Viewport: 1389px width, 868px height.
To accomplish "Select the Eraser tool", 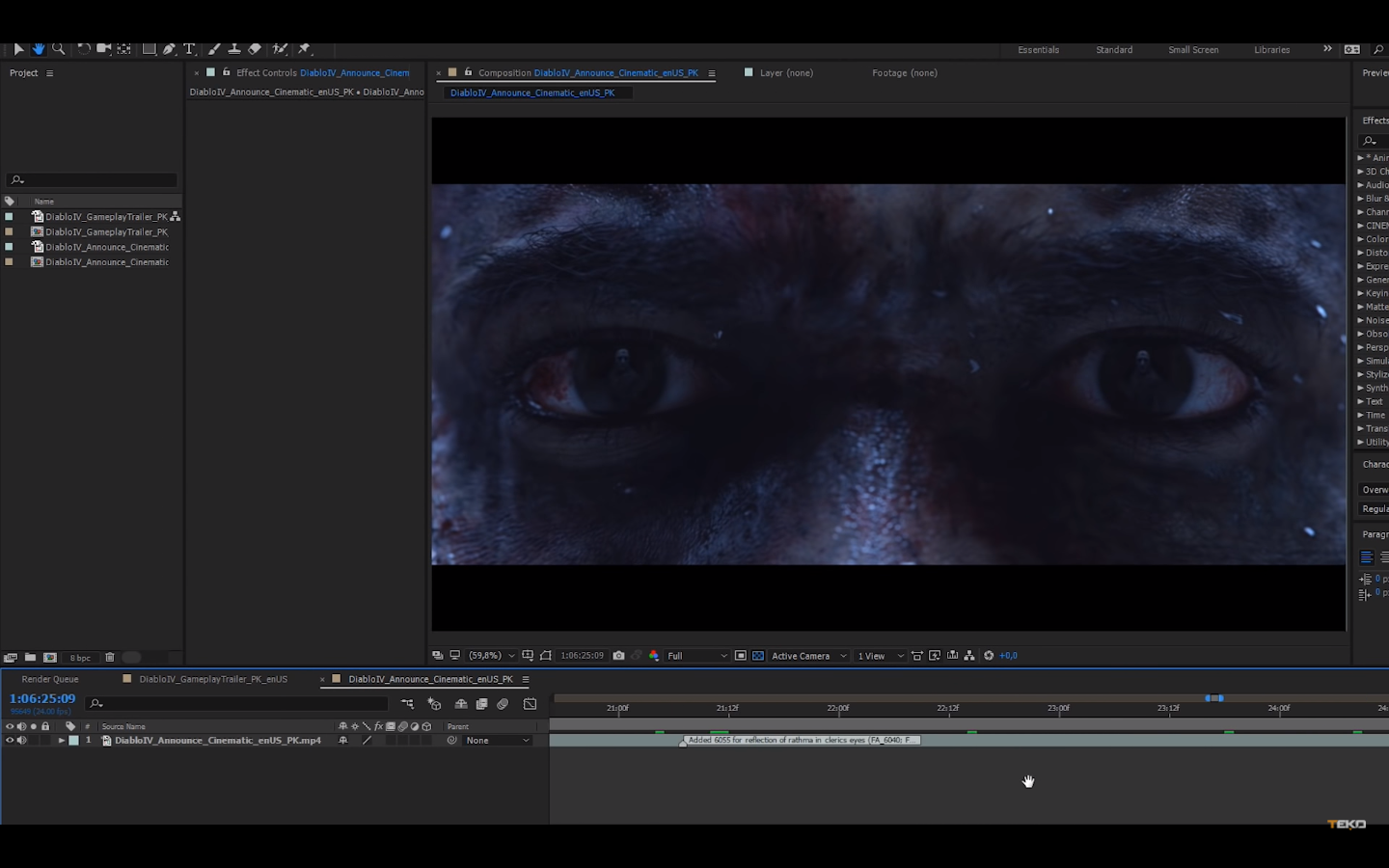I will pos(255,49).
